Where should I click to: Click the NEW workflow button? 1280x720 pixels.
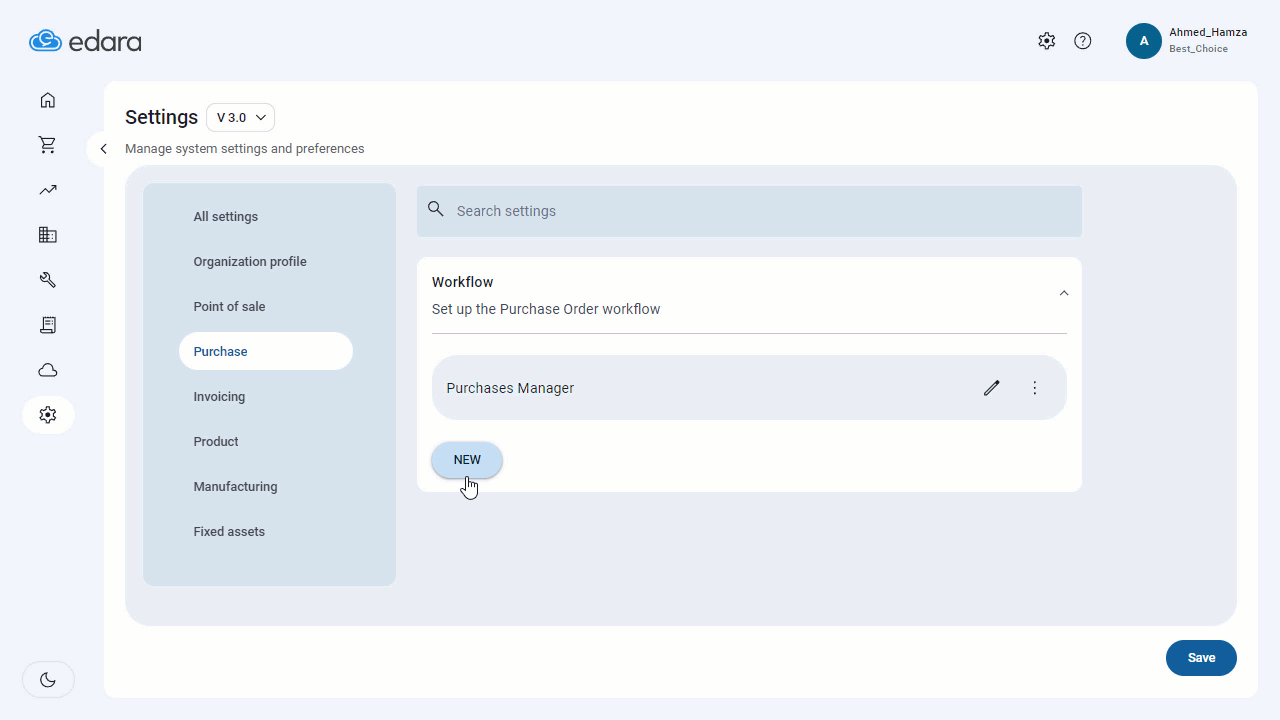pyautogui.click(x=467, y=460)
